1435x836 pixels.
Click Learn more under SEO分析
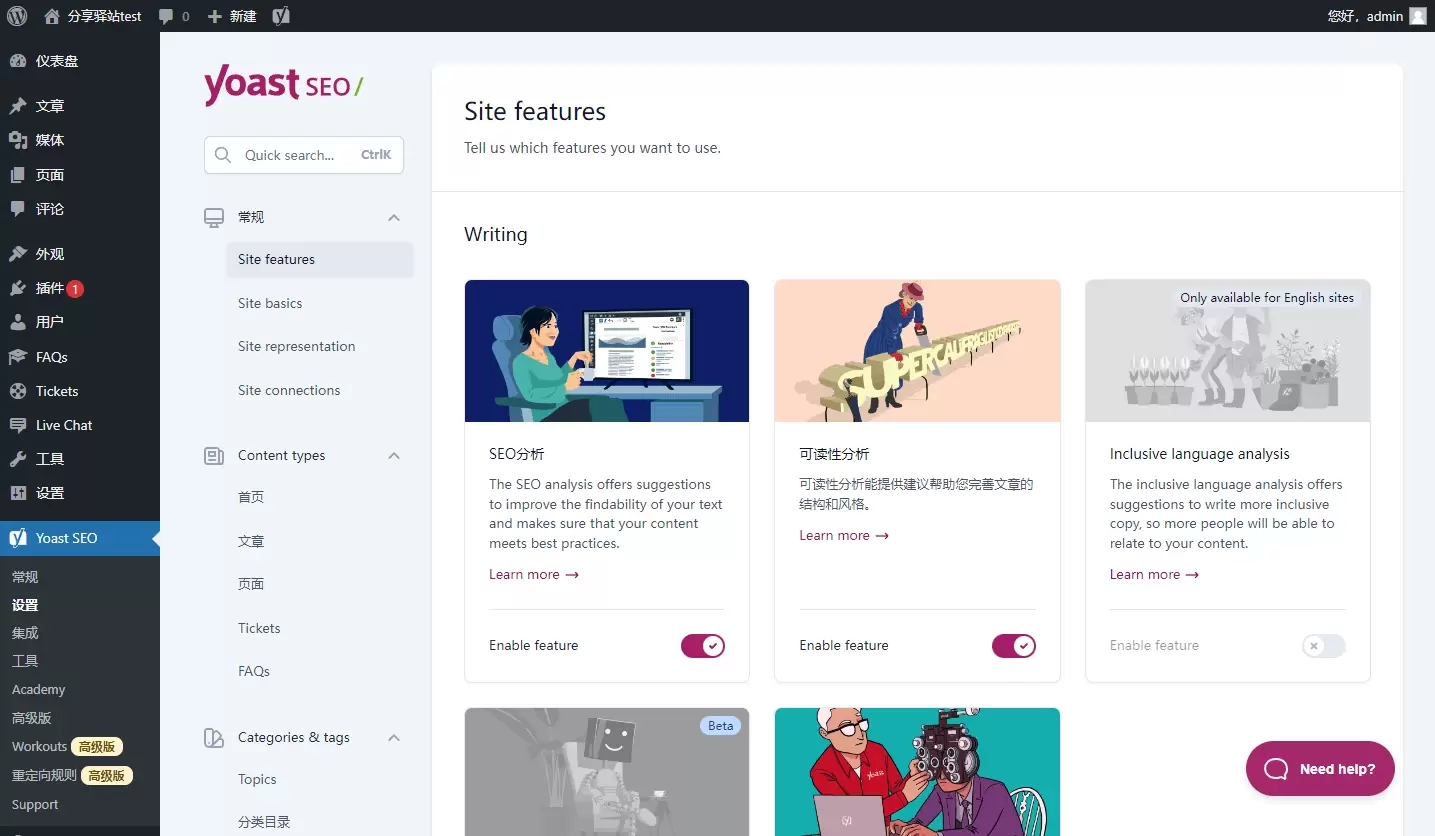(534, 575)
